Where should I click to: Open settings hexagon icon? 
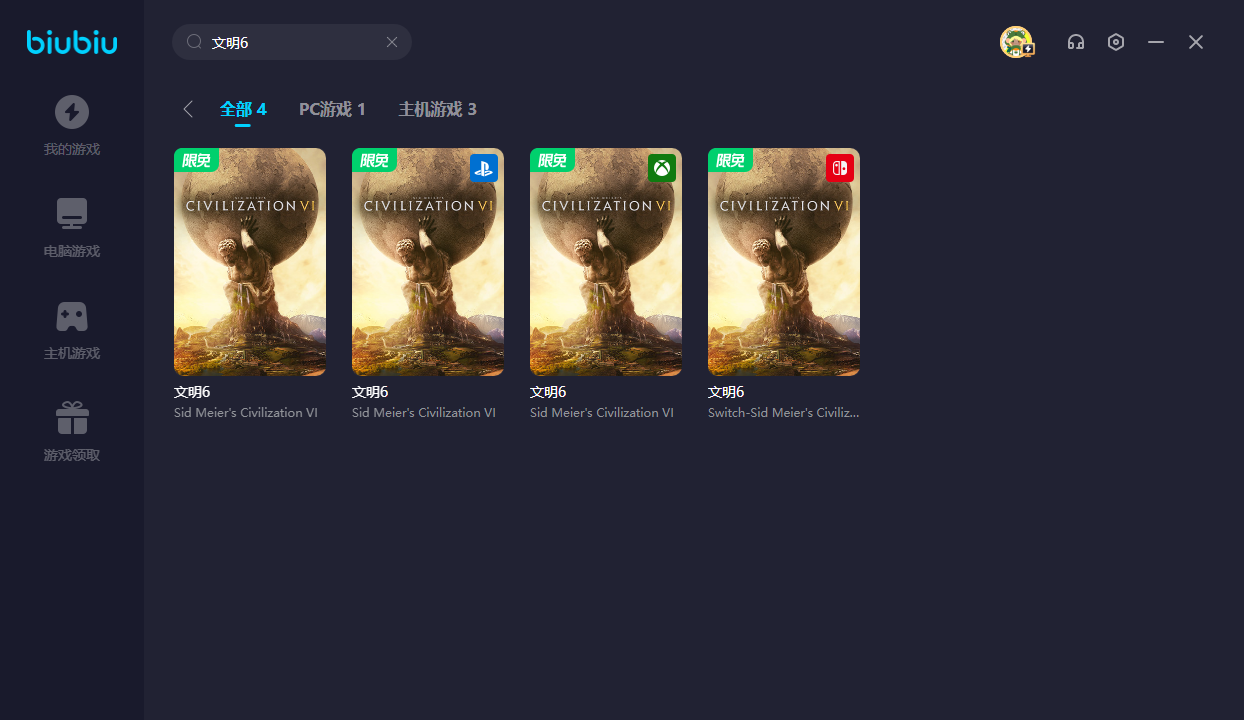coord(1116,42)
